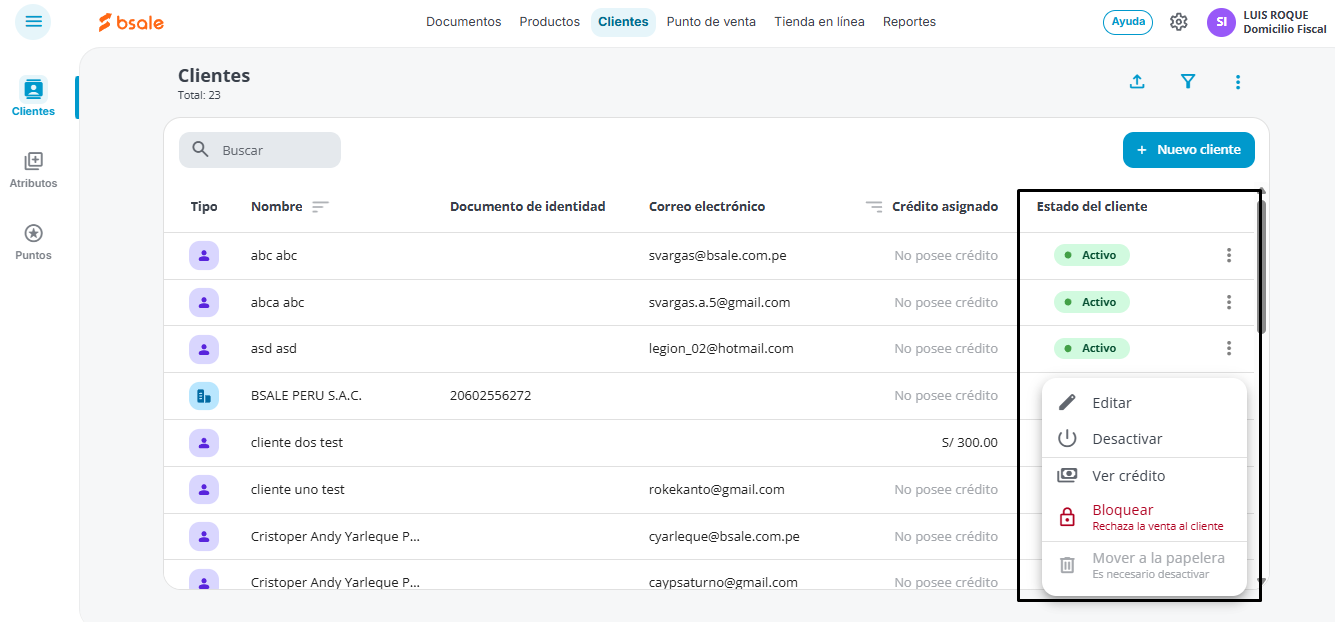Select cliente uno test name
This screenshot has width=1335, height=622.
(298, 490)
